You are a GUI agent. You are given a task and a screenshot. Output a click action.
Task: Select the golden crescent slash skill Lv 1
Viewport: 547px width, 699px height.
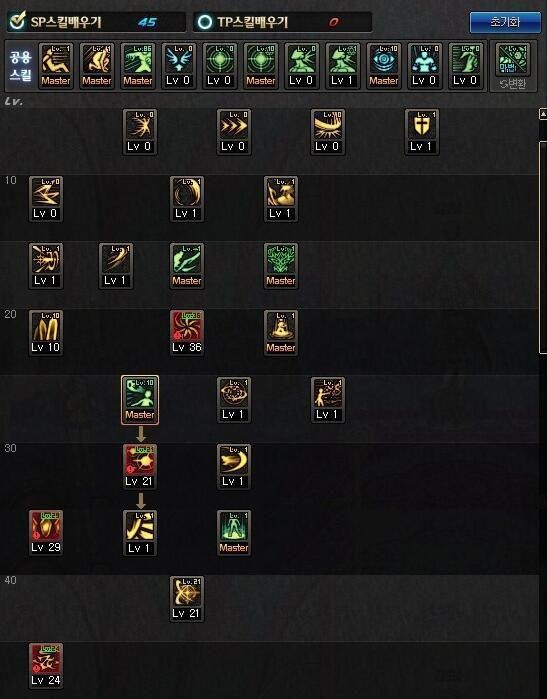(x=234, y=467)
